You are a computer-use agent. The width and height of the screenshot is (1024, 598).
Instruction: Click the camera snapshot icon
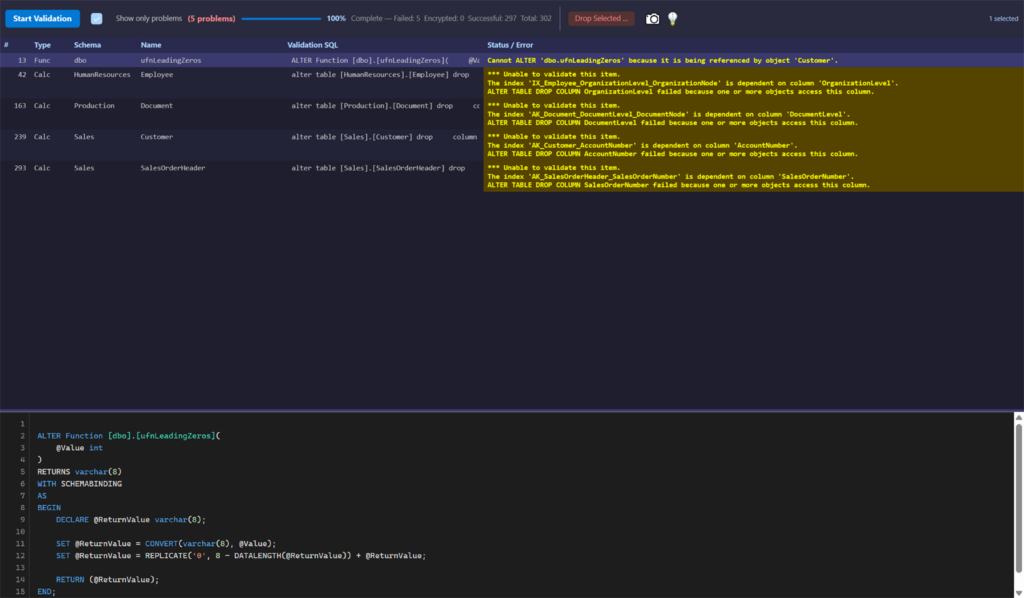click(652, 19)
